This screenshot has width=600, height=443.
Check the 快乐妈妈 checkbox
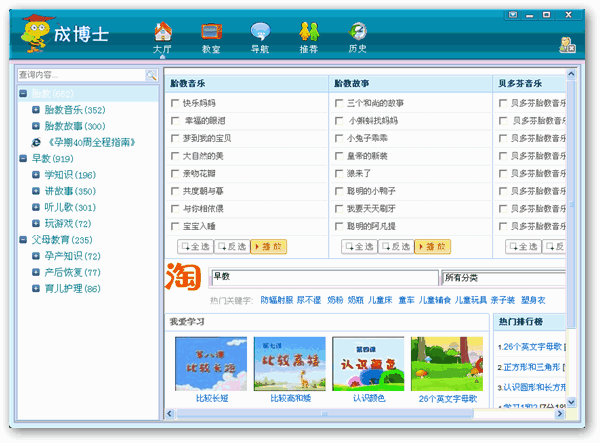coord(175,103)
